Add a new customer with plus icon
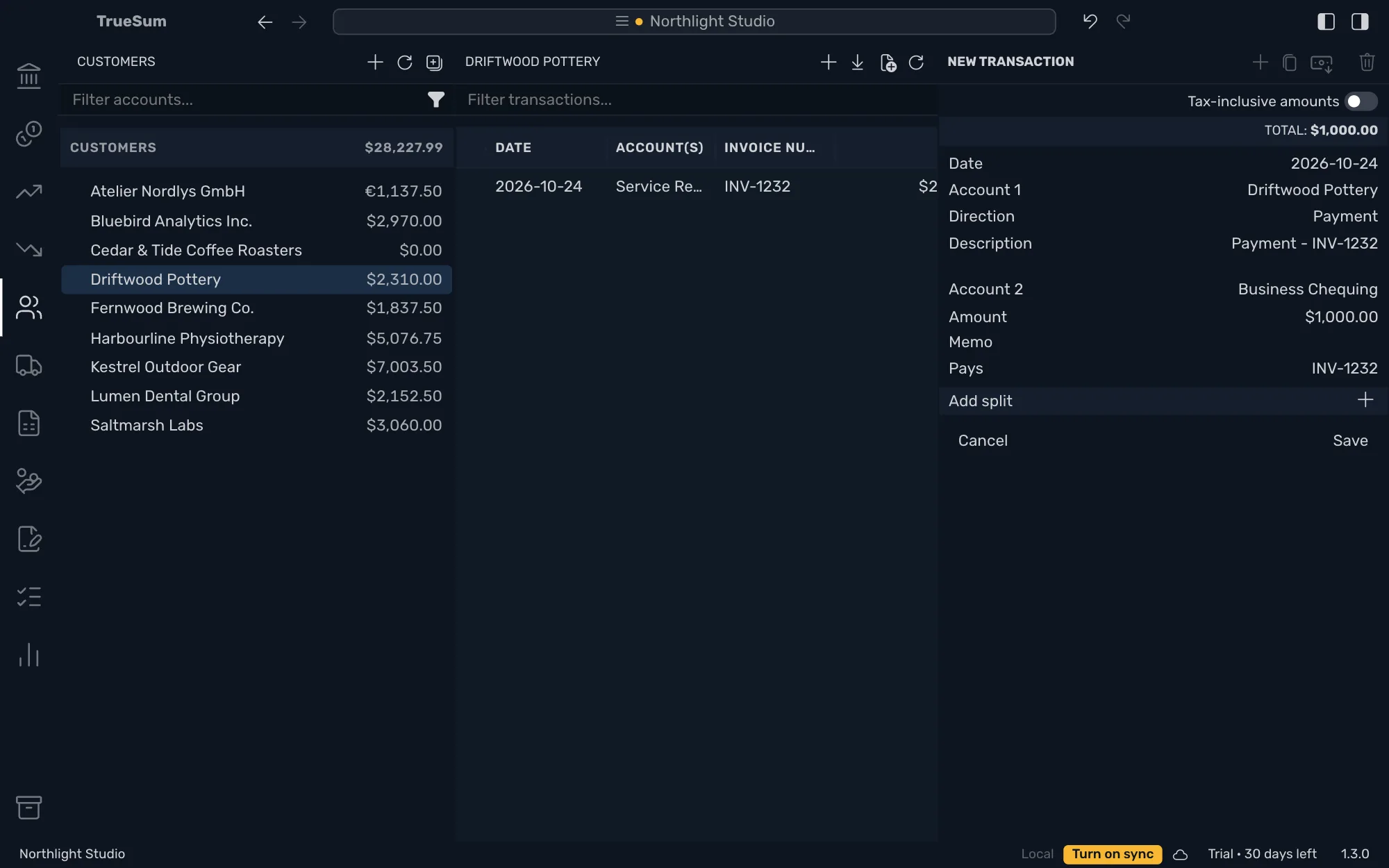1389x868 pixels. pos(375,62)
